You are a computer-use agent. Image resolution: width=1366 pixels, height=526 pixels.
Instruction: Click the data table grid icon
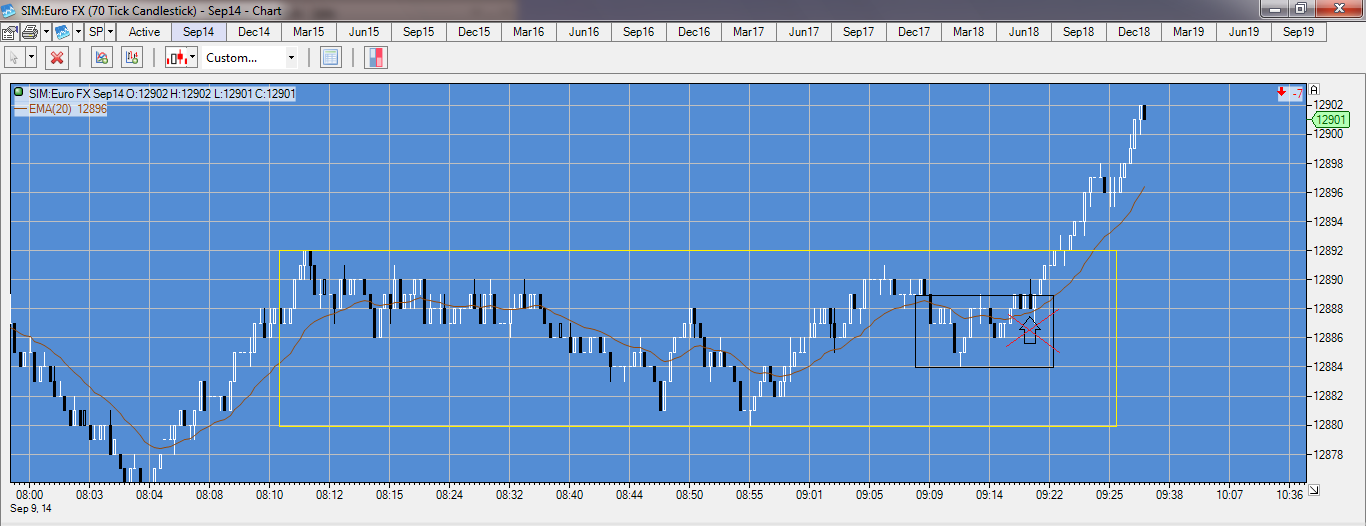click(331, 58)
